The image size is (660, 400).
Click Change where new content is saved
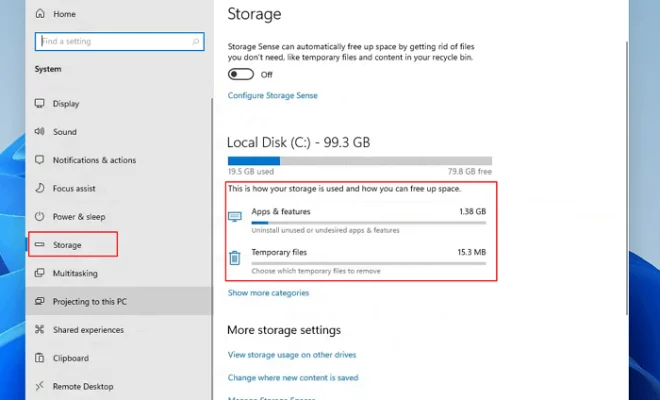click(293, 377)
